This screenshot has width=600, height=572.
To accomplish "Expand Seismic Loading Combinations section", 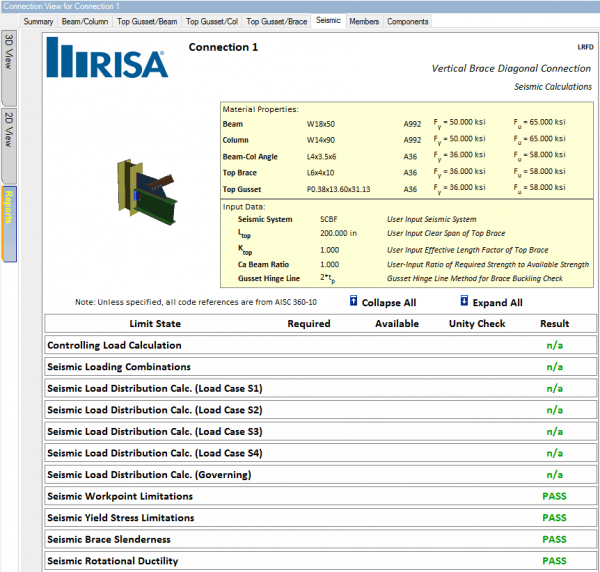I will pos(119,367).
